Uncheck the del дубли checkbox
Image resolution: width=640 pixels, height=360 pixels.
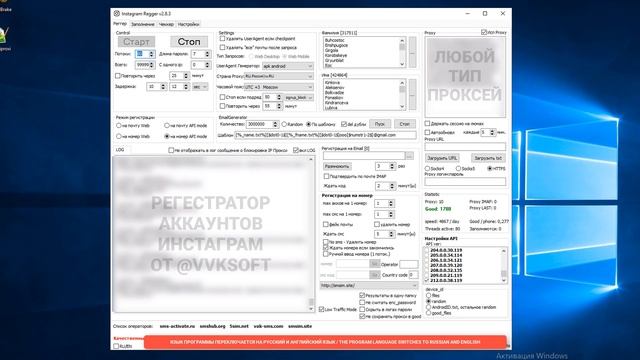pos(344,124)
